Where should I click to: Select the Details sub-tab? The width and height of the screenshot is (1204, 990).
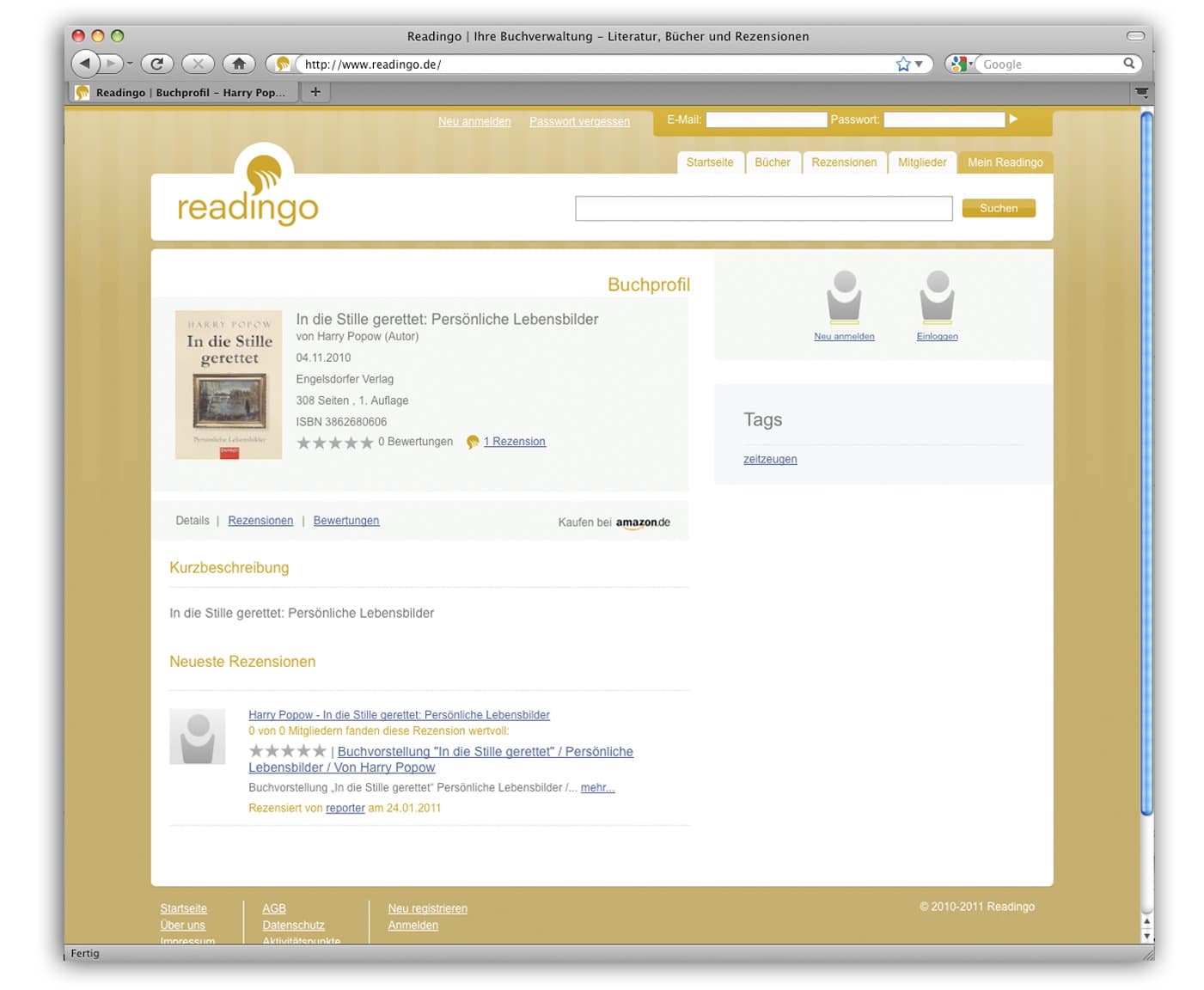pos(193,521)
